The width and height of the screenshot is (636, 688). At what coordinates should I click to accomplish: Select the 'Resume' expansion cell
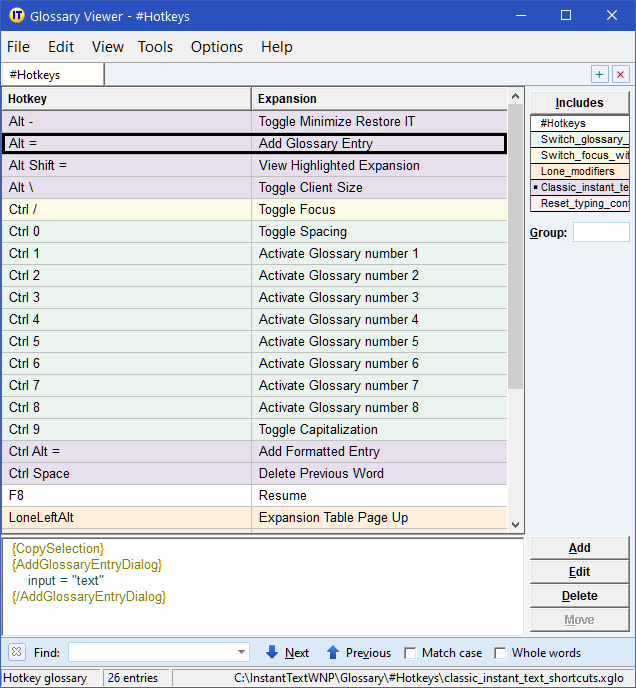(x=380, y=495)
